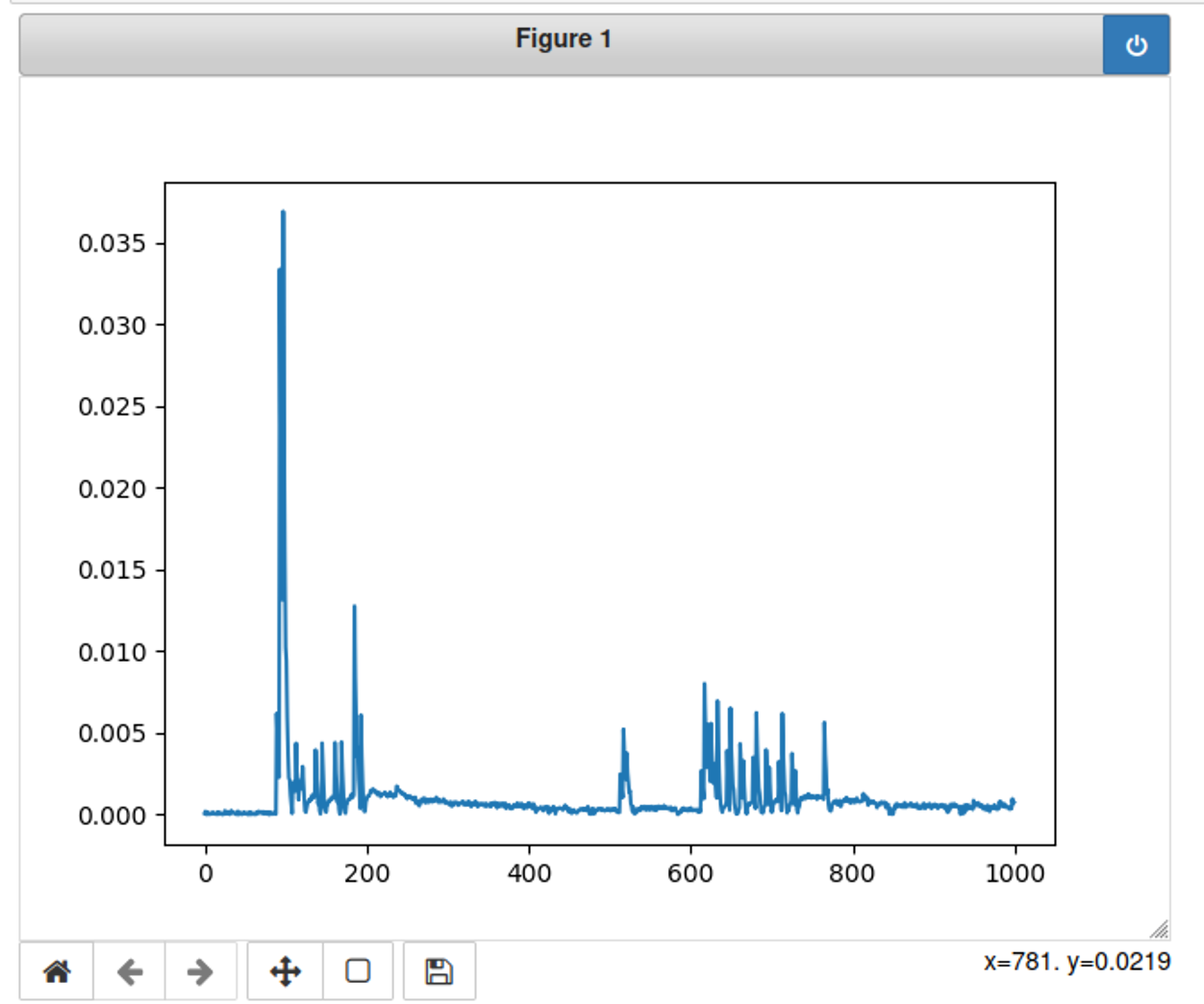Click the resize handle at the figure corner
This screenshot has width=1204, height=1004.
1160,929
